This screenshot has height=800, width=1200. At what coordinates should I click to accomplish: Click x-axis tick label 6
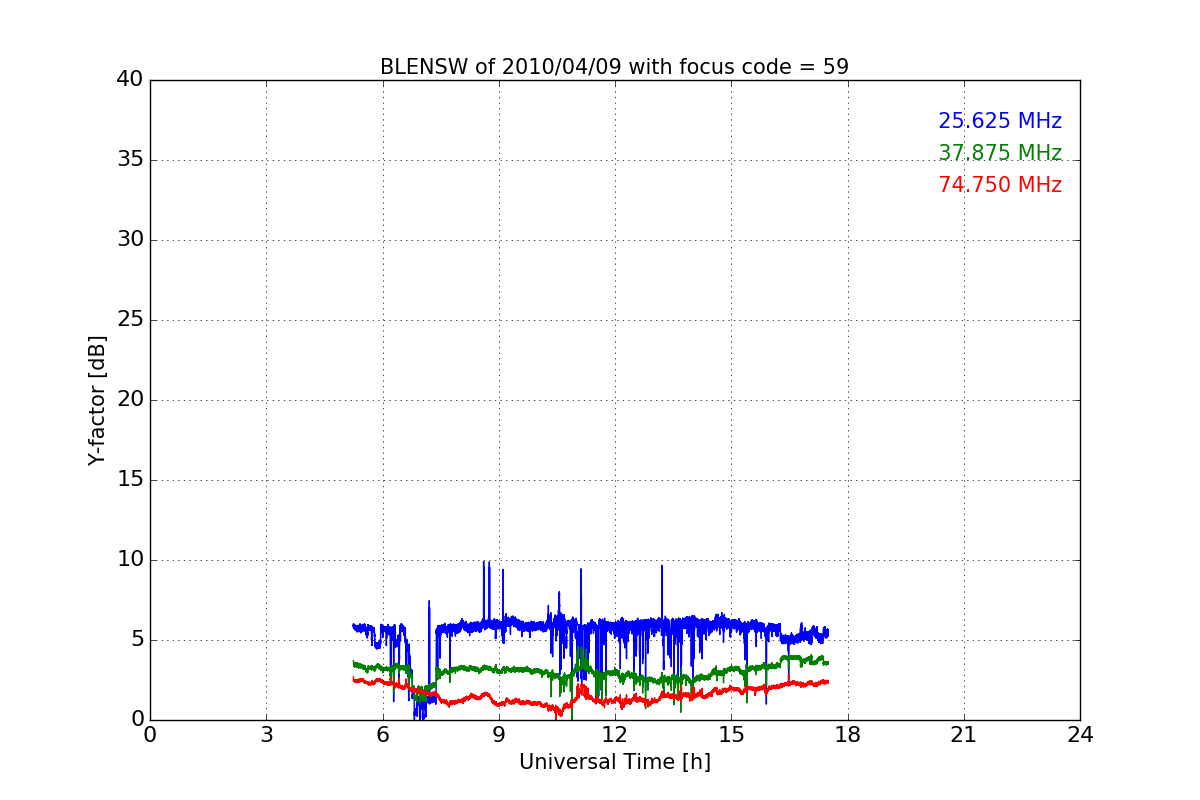[382, 735]
